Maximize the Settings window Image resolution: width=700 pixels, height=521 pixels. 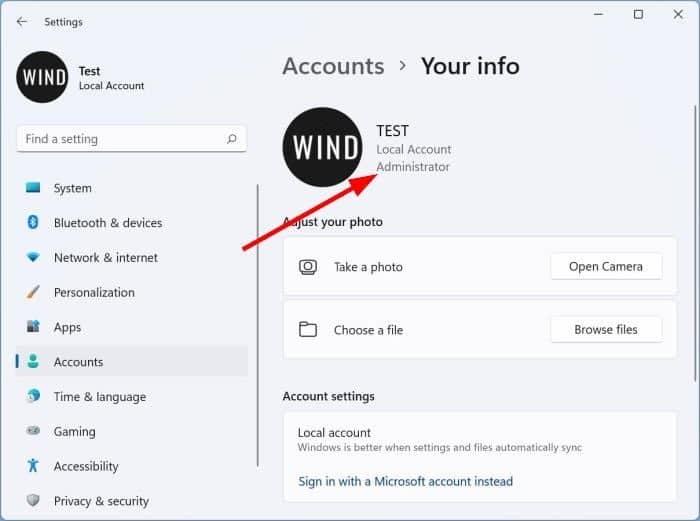click(638, 14)
